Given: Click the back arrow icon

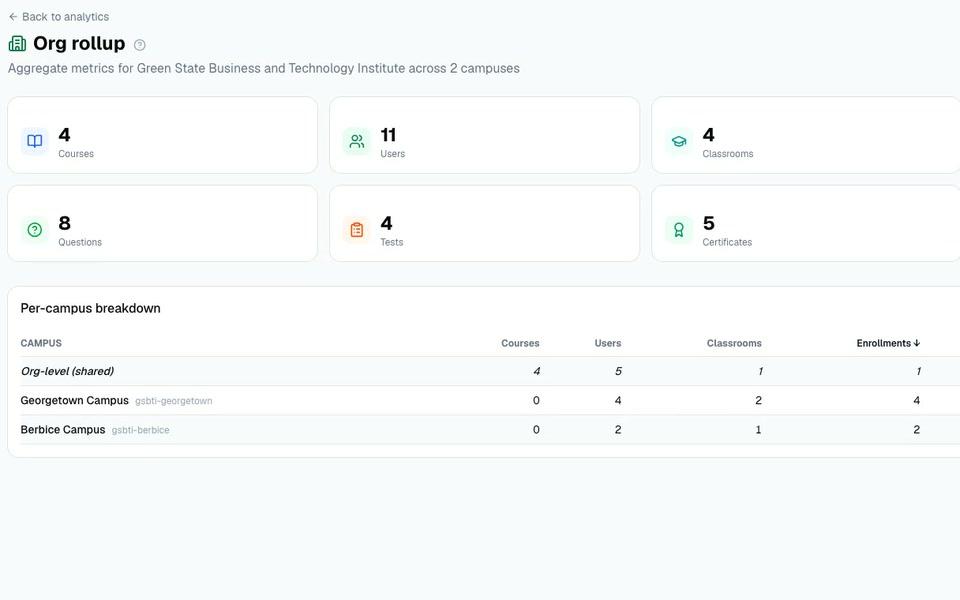Looking at the screenshot, I should tap(13, 17).
